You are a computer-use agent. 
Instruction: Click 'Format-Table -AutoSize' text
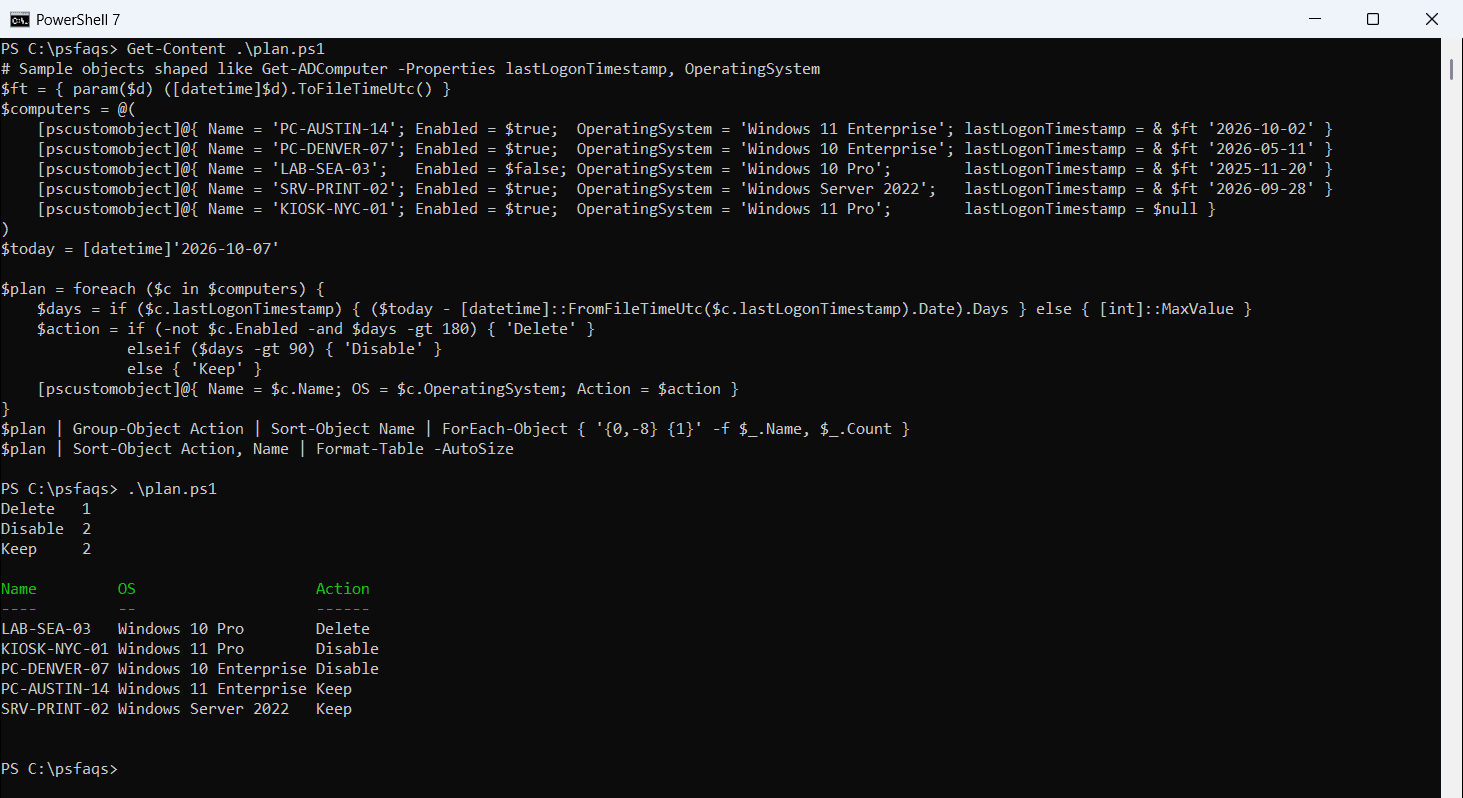coord(415,449)
